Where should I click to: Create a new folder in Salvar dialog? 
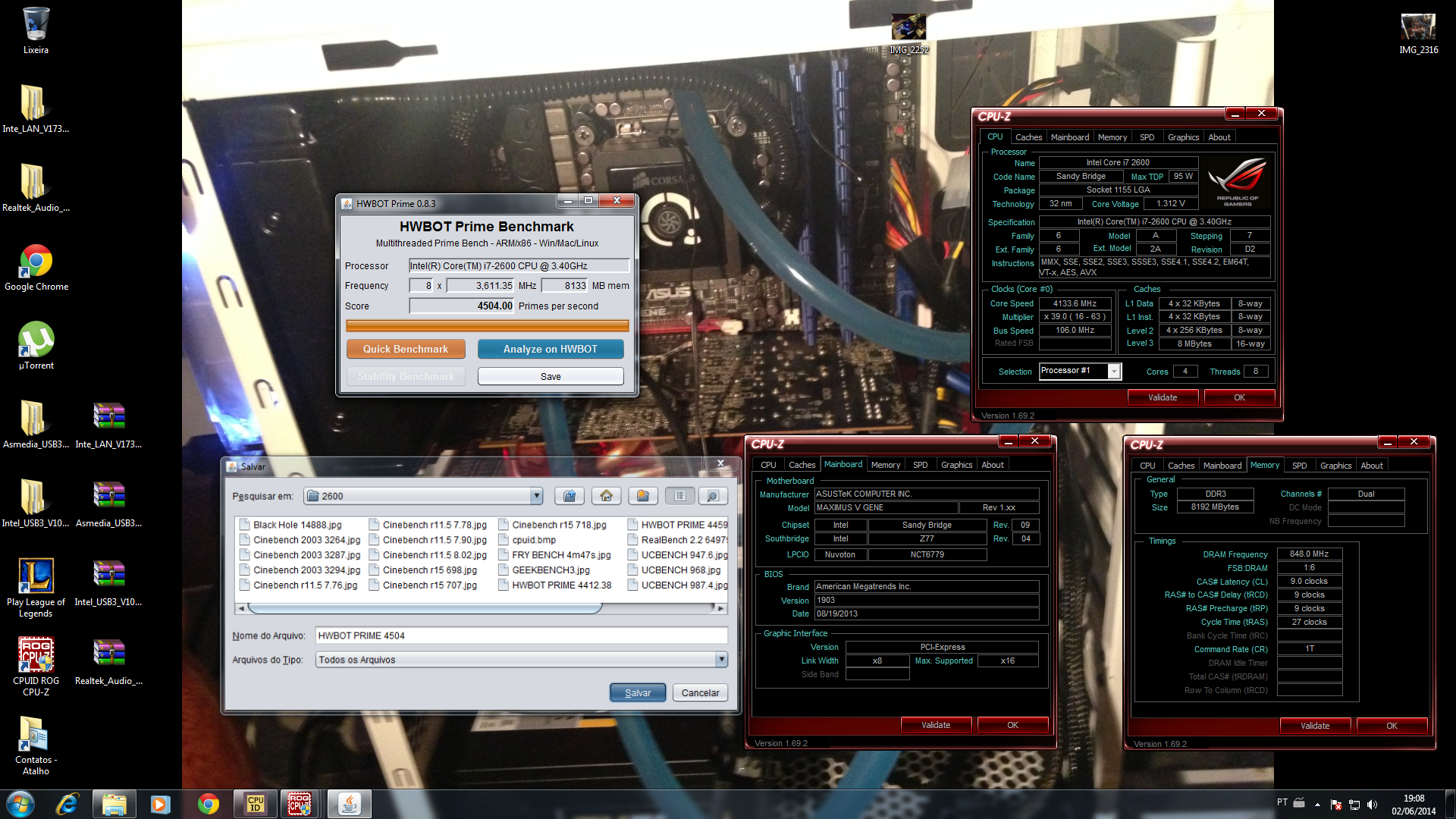click(643, 496)
